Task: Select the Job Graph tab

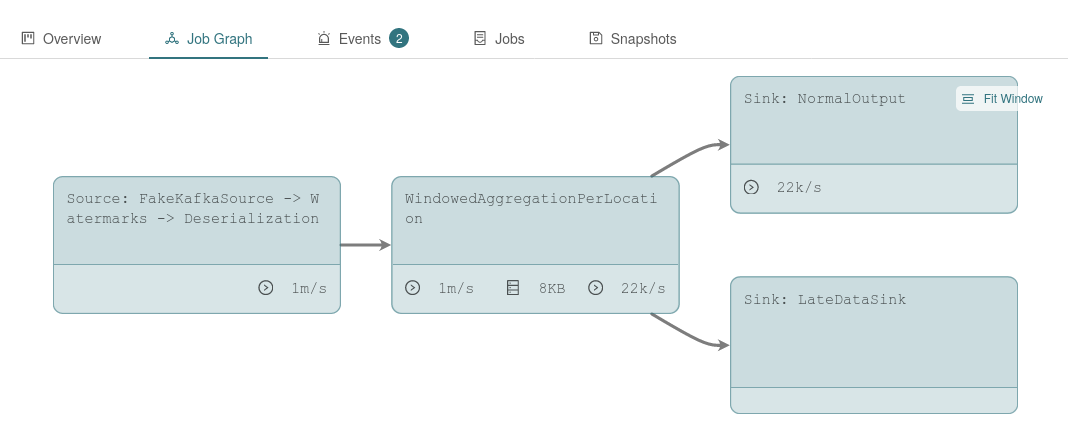Action: point(208,39)
